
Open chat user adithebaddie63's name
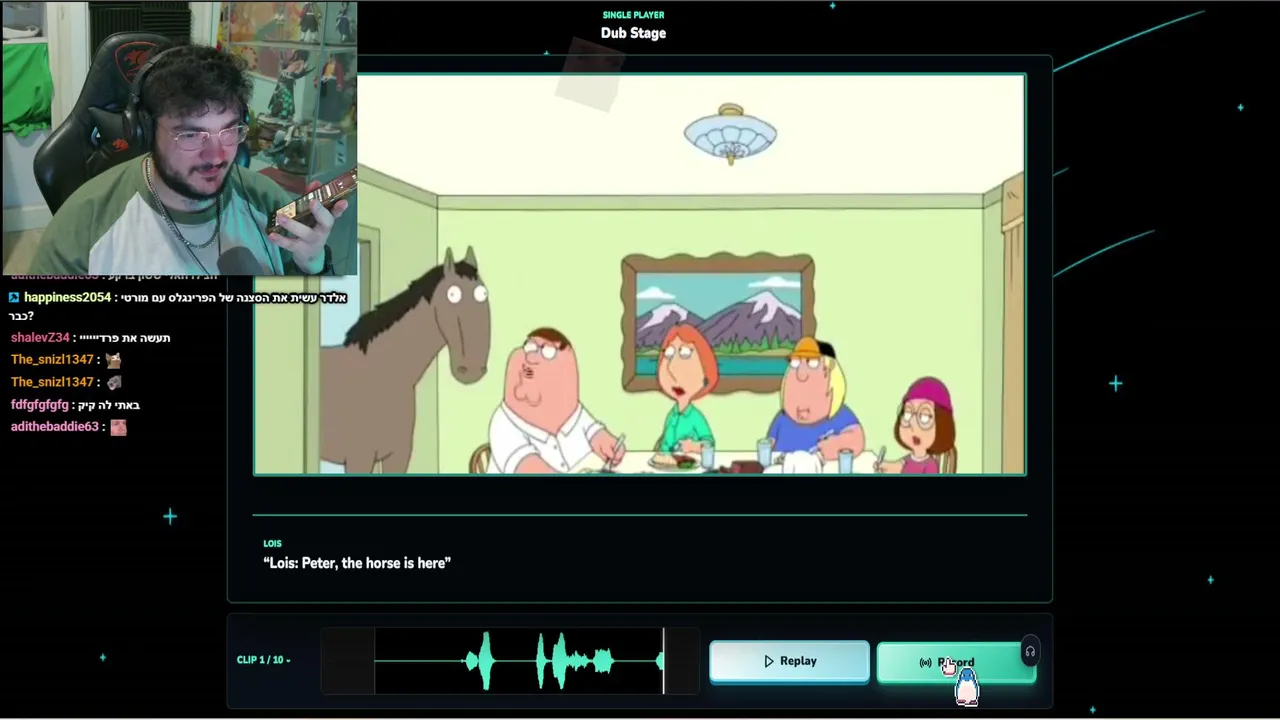(55, 427)
